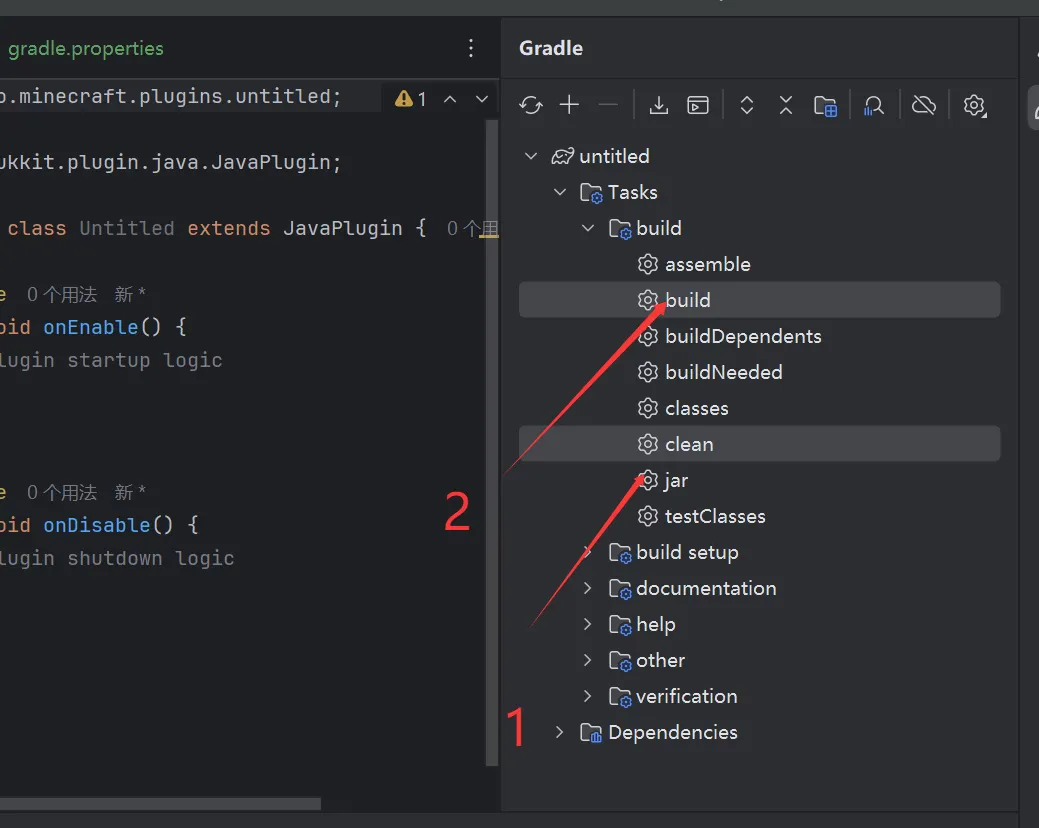1039x828 pixels.
Task: Expand all nodes in Gradle tree
Action: click(746, 105)
